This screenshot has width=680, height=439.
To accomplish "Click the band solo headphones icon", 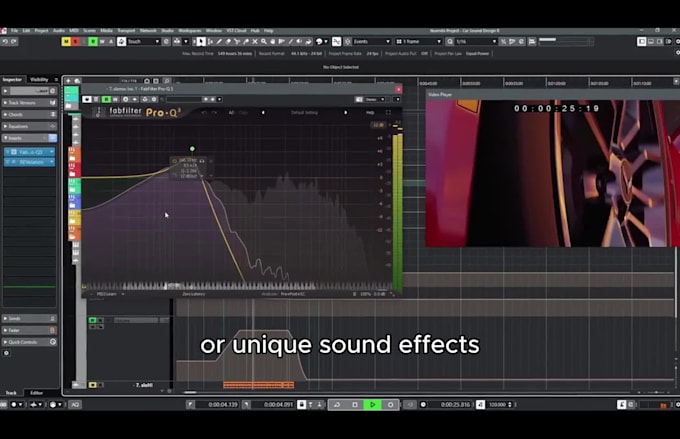I will tap(202, 161).
